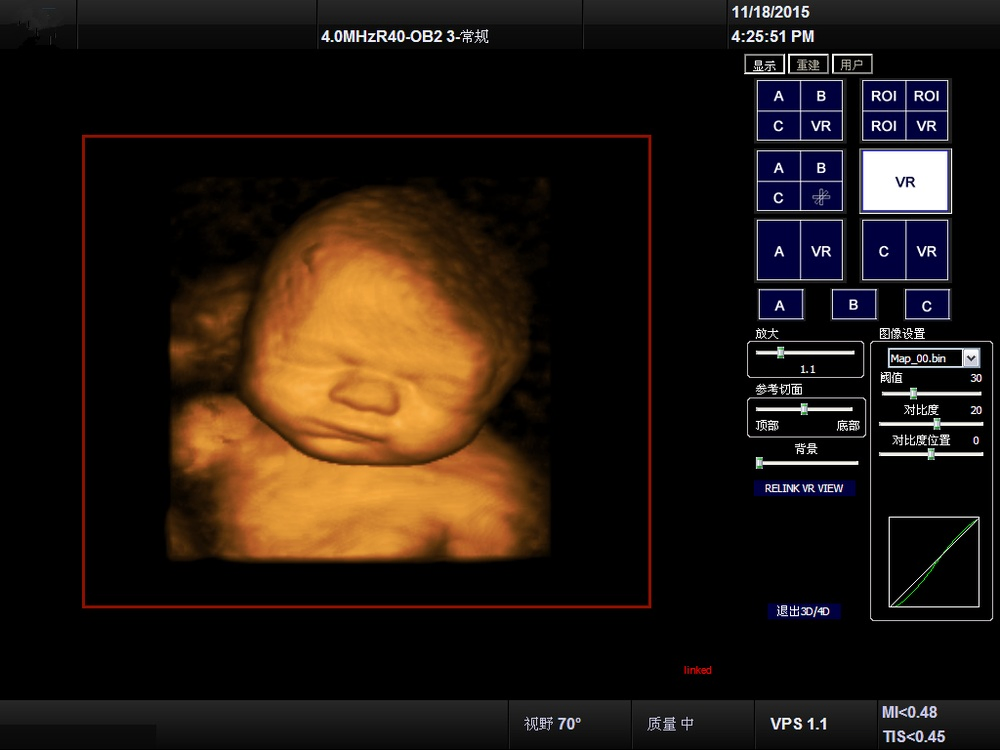Switch to the 用户 (User) tab

pyautogui.click(x=851, y=65)
